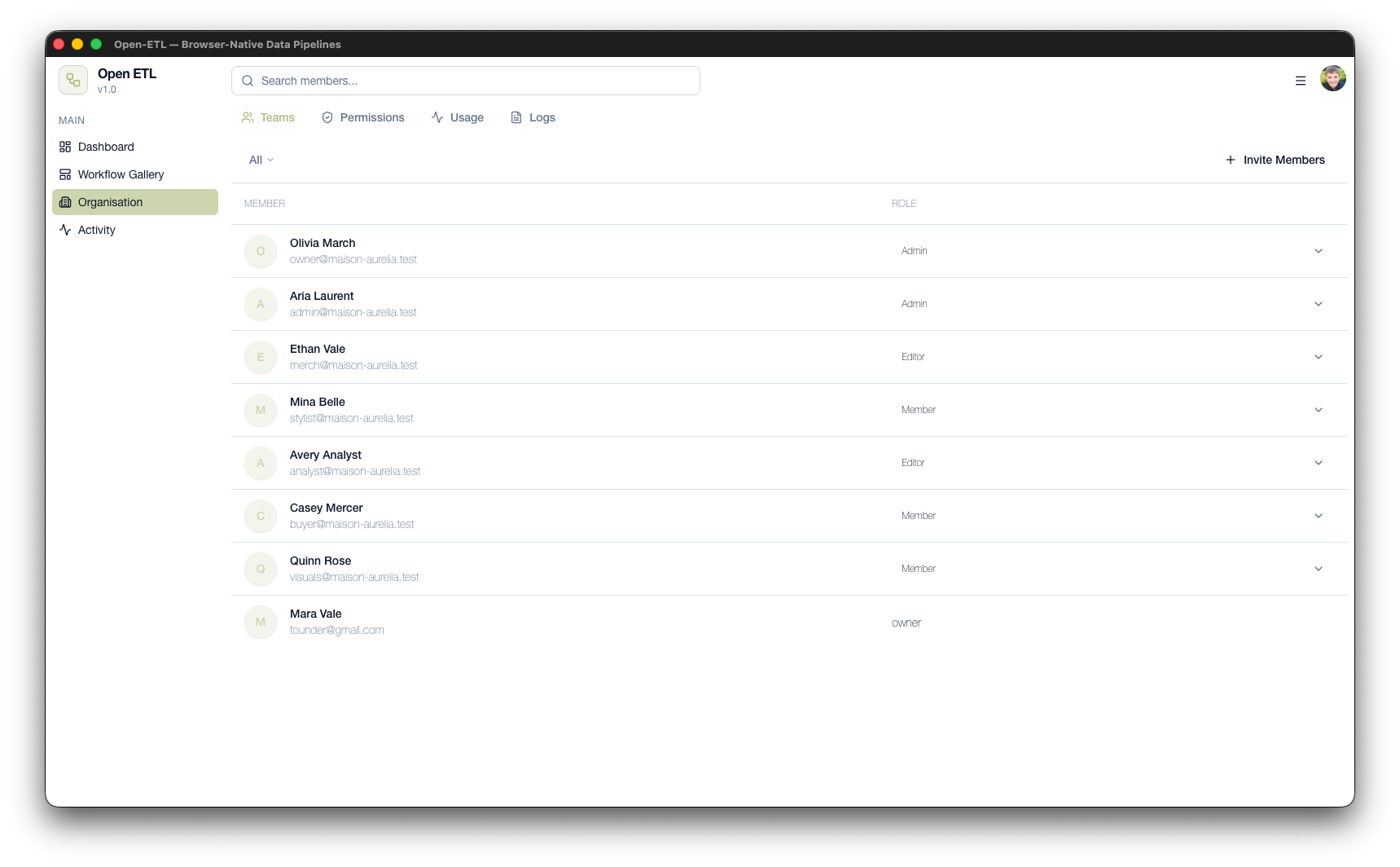Click the name Mina Belle

[318, 402]
